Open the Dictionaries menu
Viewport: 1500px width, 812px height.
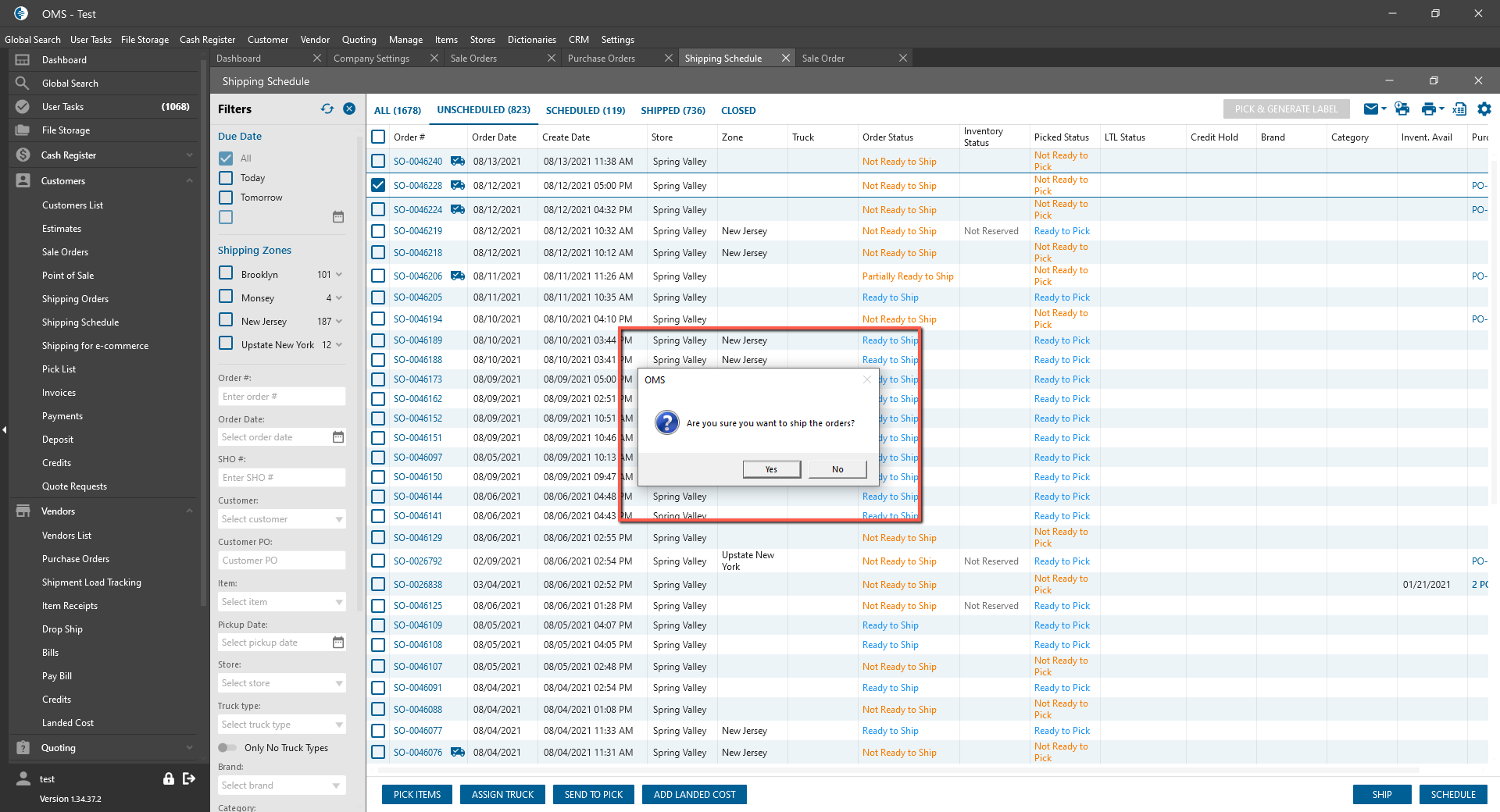[x=531, y=40]
